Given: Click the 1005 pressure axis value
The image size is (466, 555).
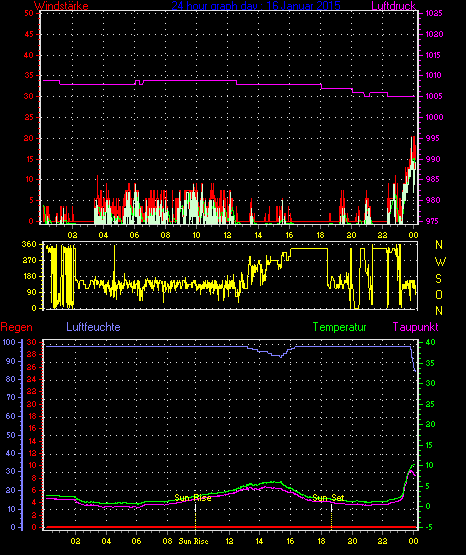Looking at the screenshot, I should click(433, 96).
